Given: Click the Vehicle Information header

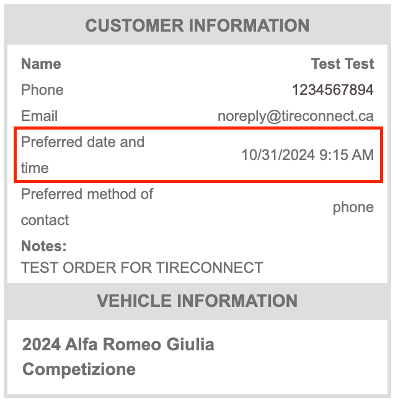Looking at the screenshot, I should point(197,301).
